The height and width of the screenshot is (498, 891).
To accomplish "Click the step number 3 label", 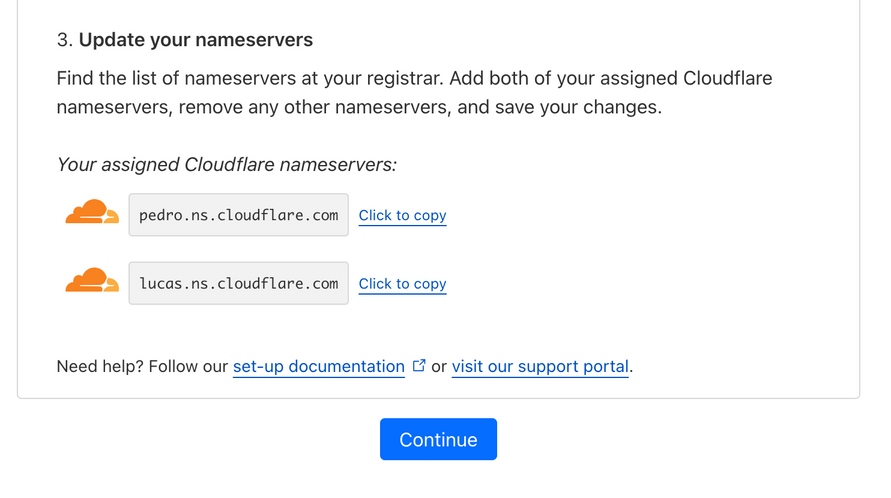I will click(63, 40).
